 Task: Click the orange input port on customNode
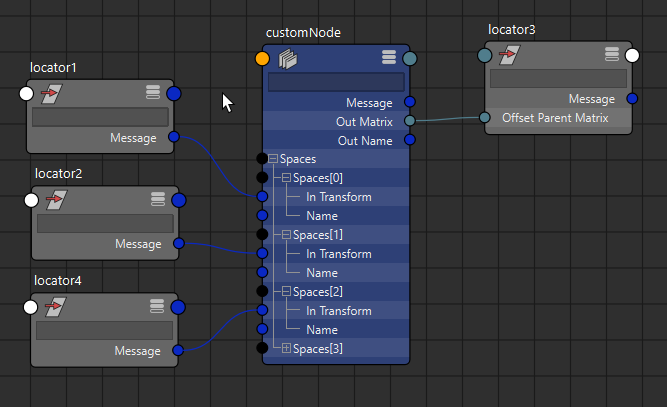click(262, 59)
